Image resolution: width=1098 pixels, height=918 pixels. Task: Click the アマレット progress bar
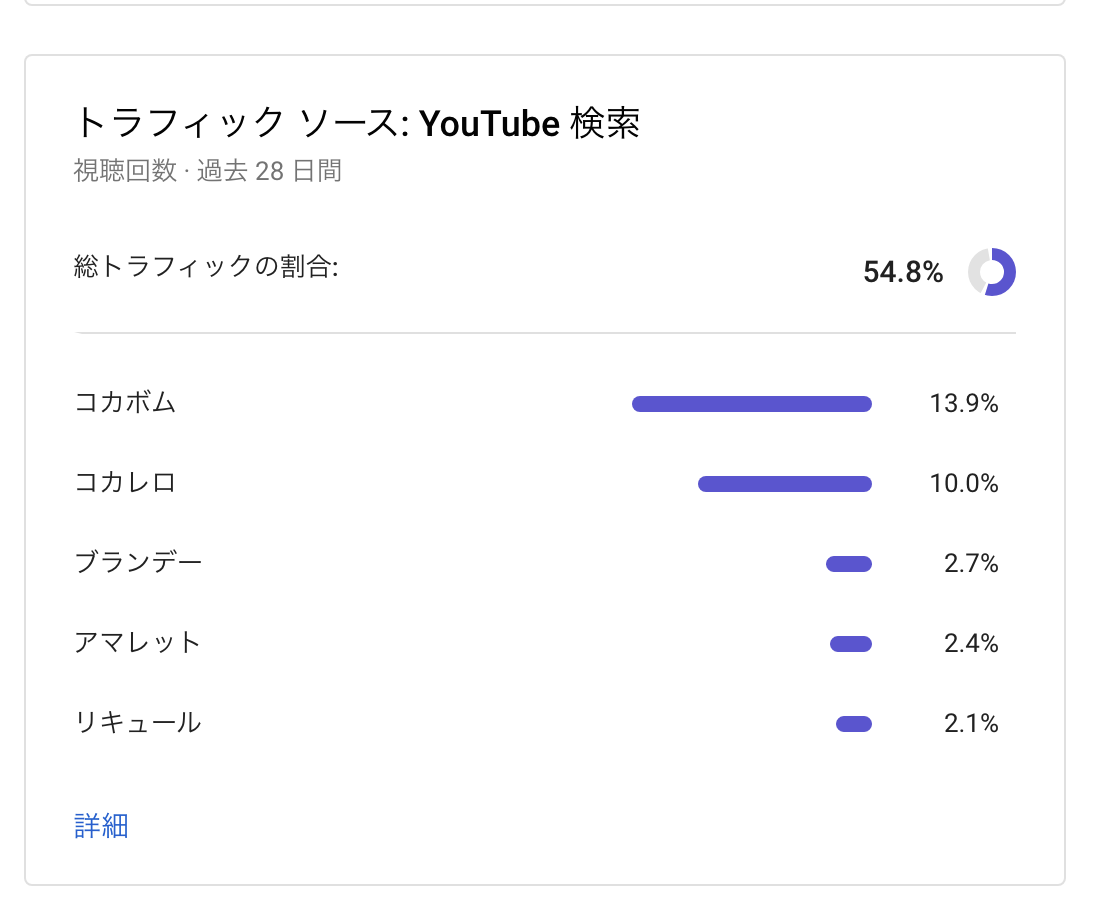[x=851, y=644]
